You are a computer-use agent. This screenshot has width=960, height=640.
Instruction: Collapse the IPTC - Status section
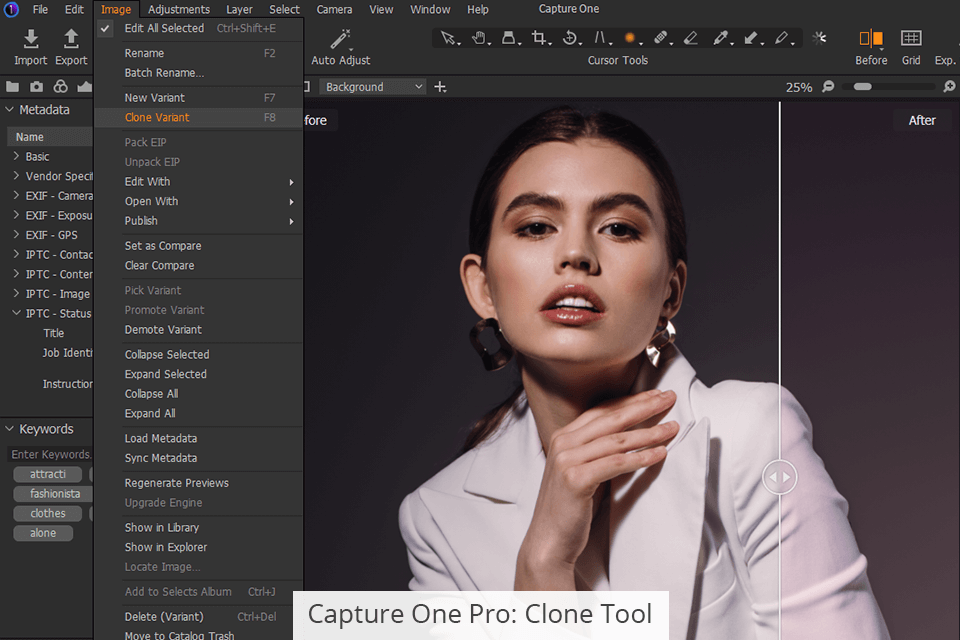tap(17, 313)
